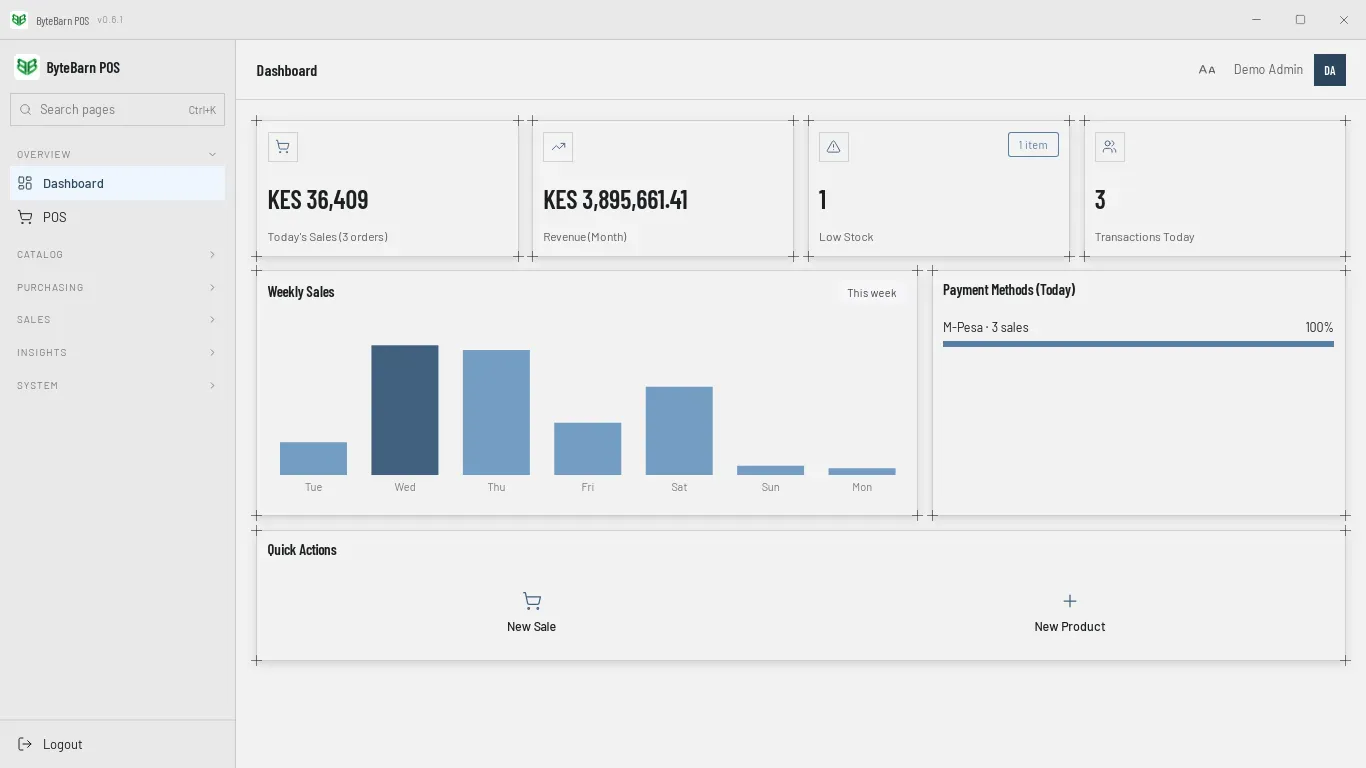
Task: Click the ByteBarn POS sidebar logo icon
Action: point(27,67)
